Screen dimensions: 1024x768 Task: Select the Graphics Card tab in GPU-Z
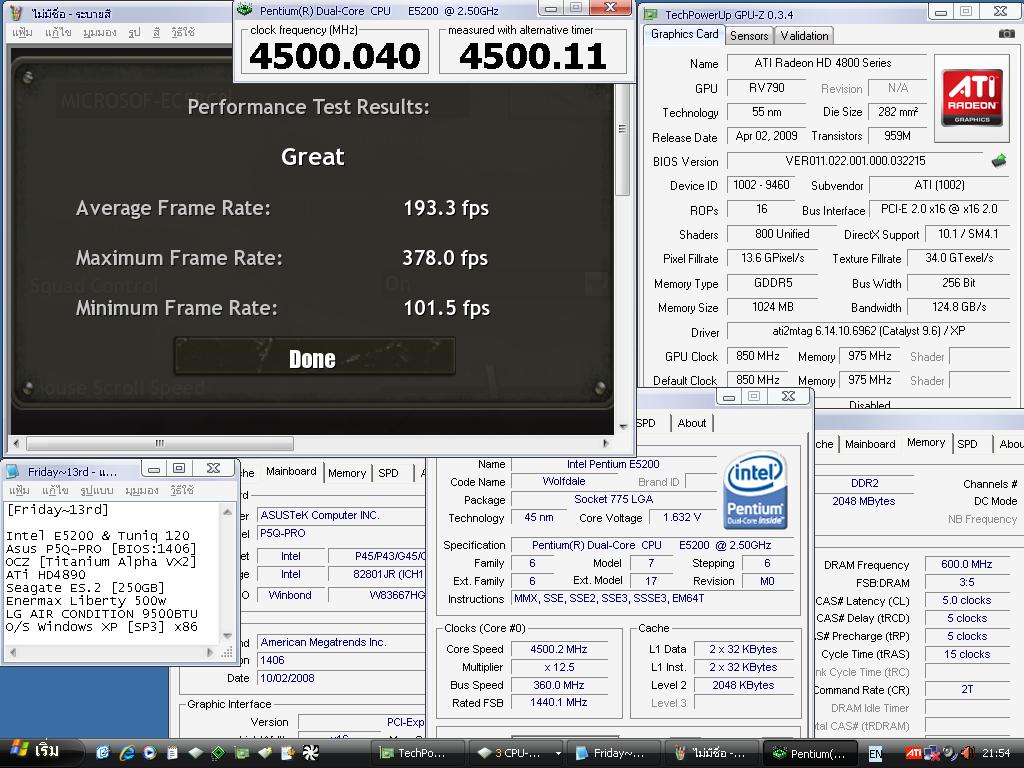tap(684, 34)
